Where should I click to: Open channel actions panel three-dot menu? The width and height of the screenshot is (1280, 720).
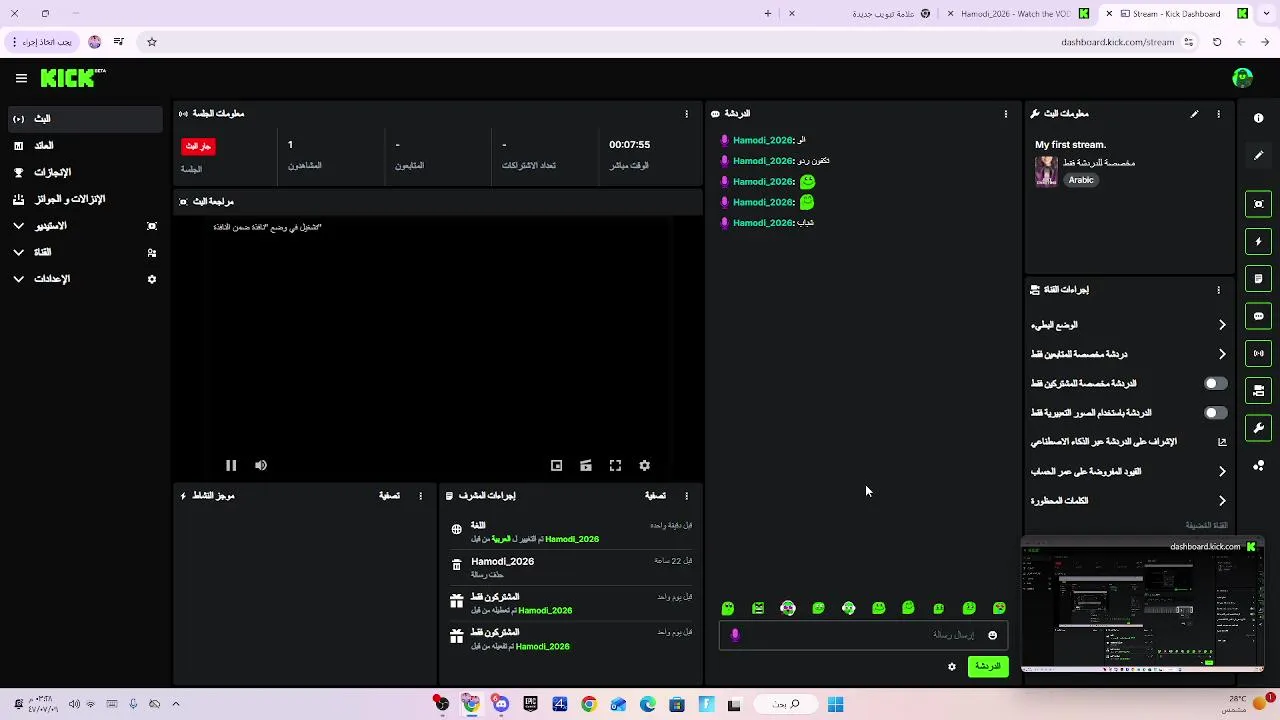(1218, 290)
